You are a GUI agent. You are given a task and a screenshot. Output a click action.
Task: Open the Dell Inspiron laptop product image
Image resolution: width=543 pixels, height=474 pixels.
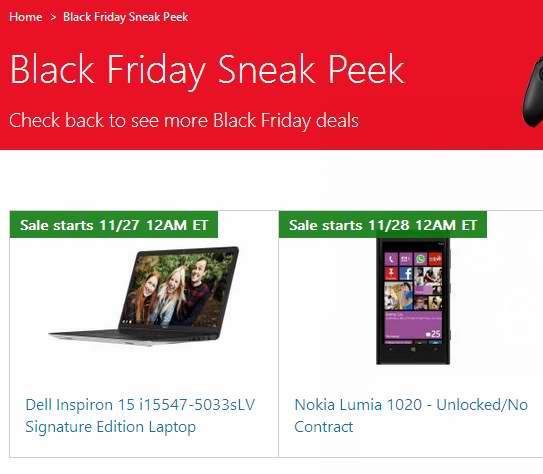tap(144, 296)
